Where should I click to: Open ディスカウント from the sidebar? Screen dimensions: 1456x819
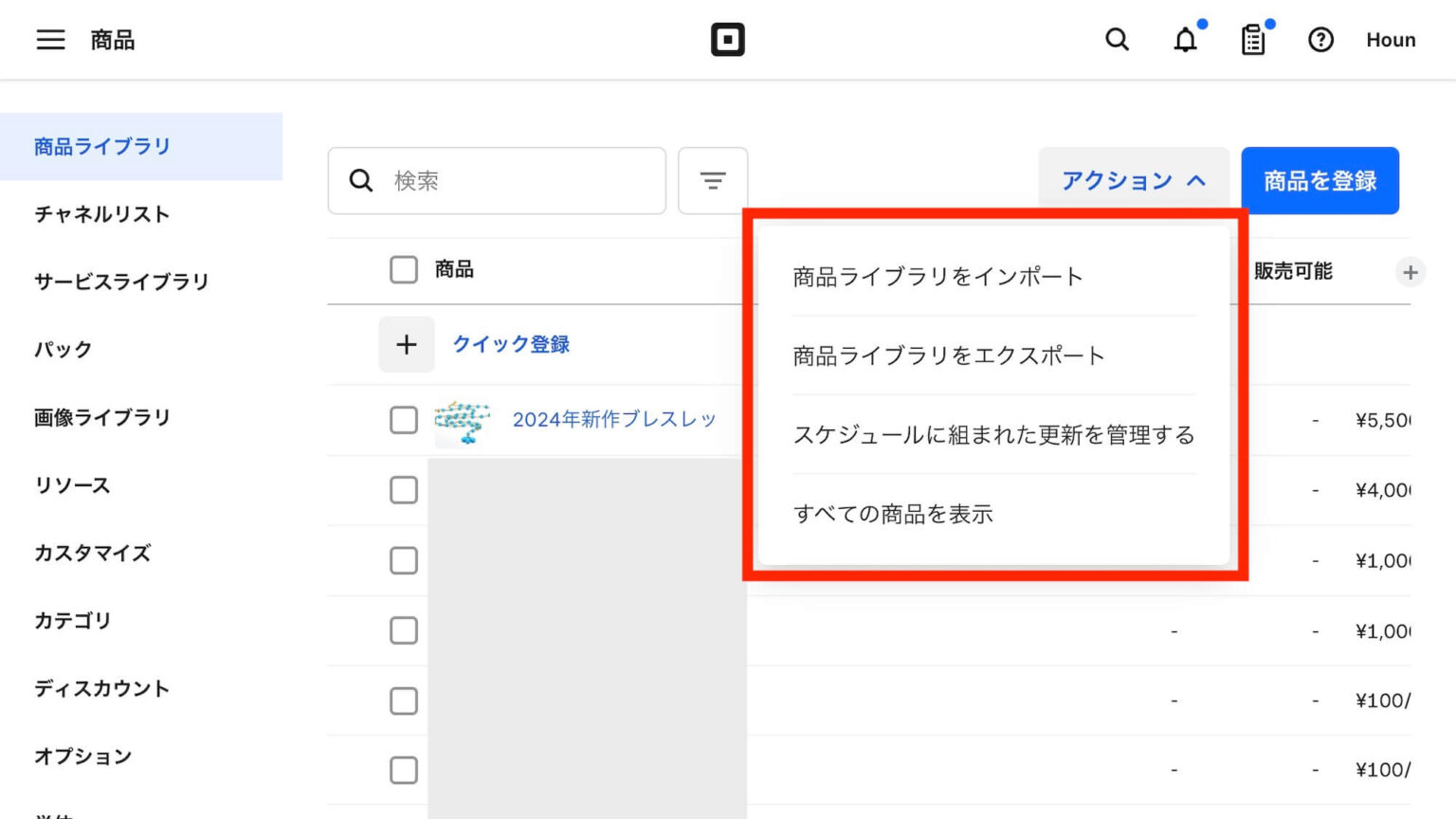pos(101,689)
